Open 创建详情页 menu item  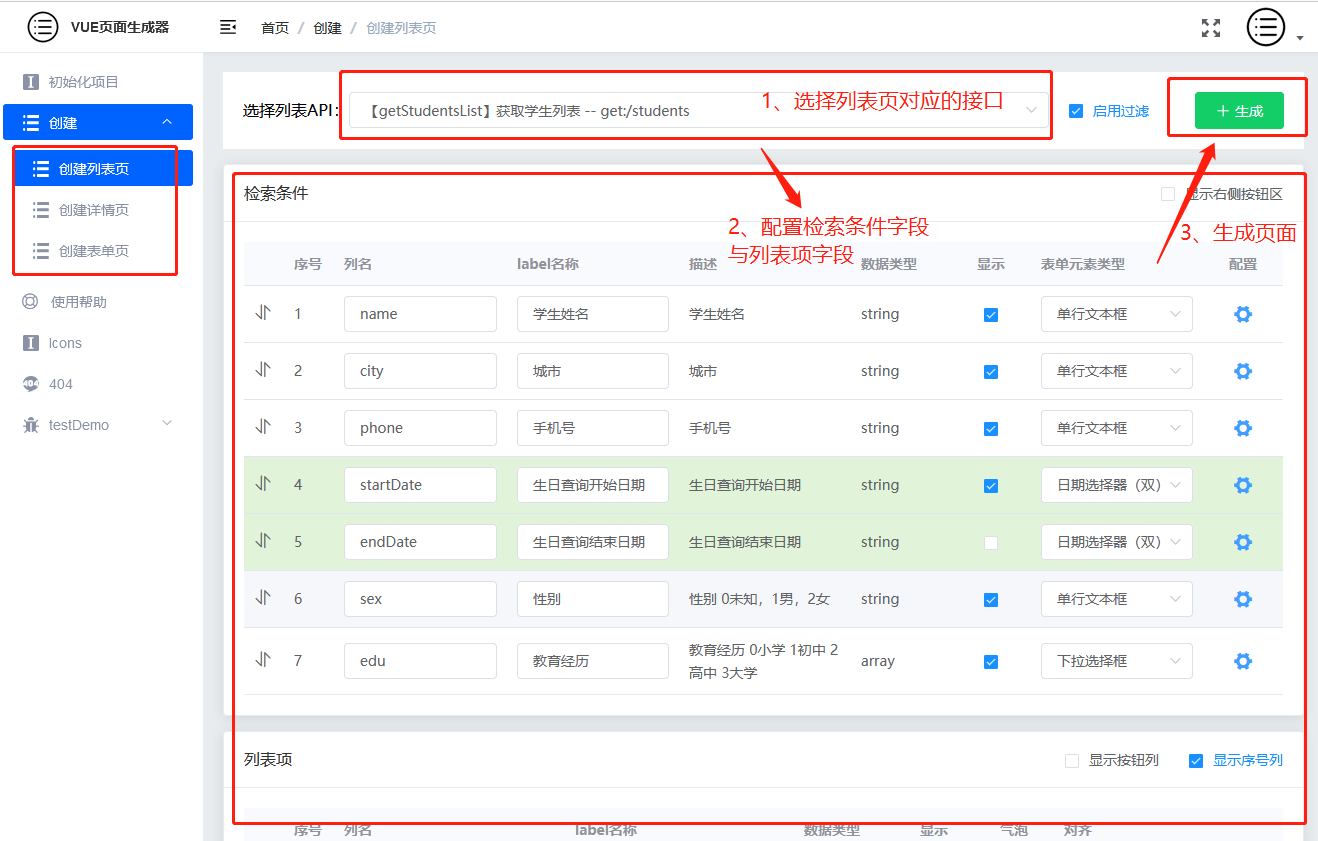click(x=94, y=210)
